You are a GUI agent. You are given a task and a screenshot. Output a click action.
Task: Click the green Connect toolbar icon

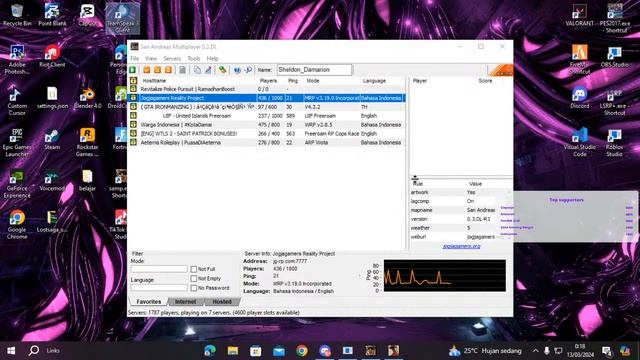pyautogui.click(x=133, y=70)
